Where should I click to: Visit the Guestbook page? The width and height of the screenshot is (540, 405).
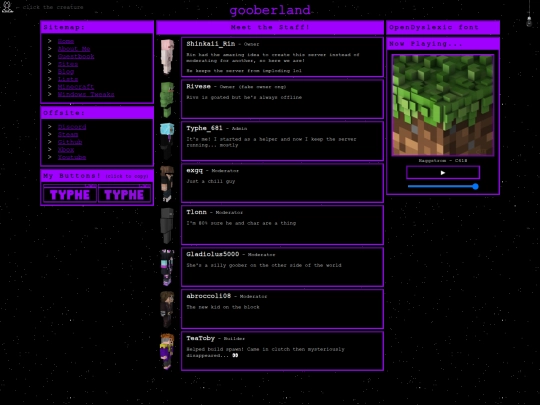[x=76, y=56]
